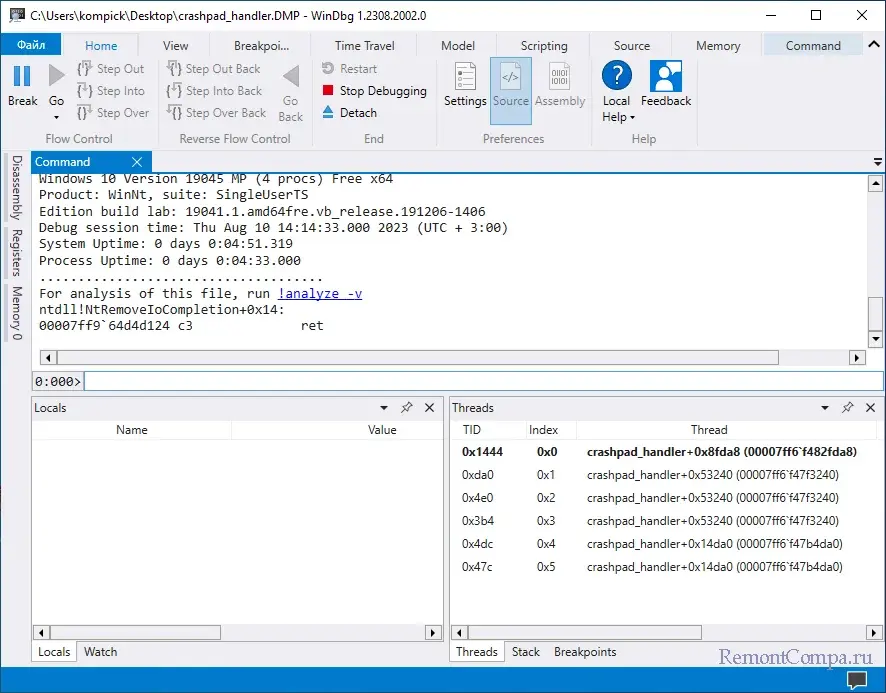Close the Locals panel

(429, 408)
